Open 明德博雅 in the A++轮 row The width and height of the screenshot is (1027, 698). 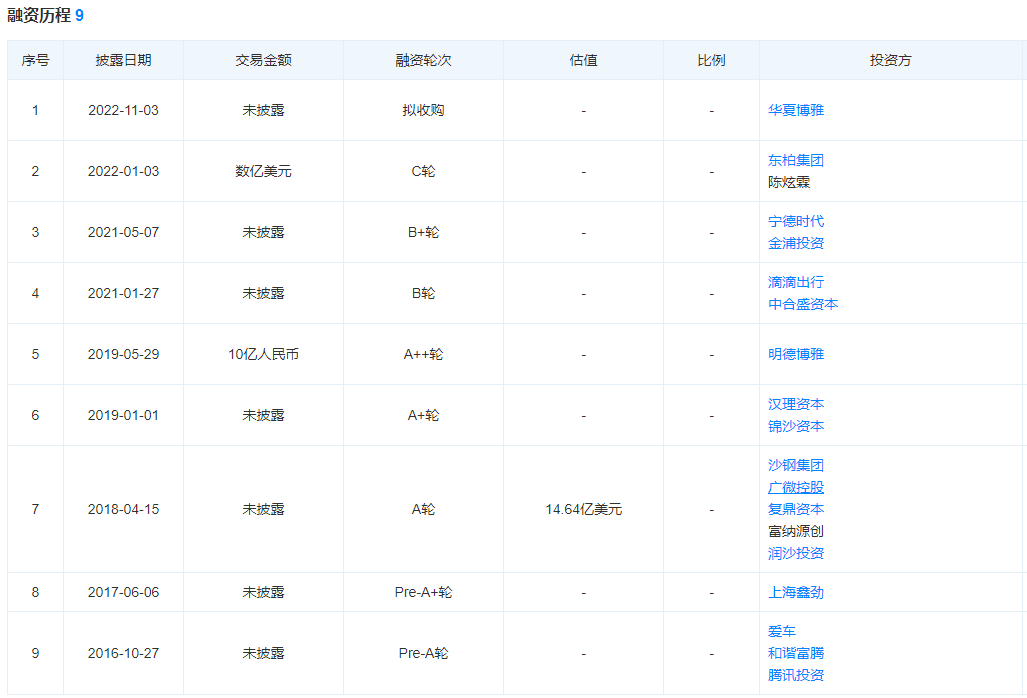click(796, 354)
